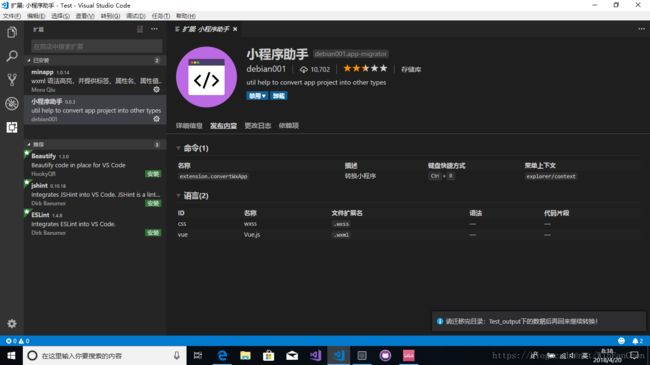The height and width of the screenshot is (365, 650).
Task: Open gear menu for minapp extension
Action: point(156,90)
